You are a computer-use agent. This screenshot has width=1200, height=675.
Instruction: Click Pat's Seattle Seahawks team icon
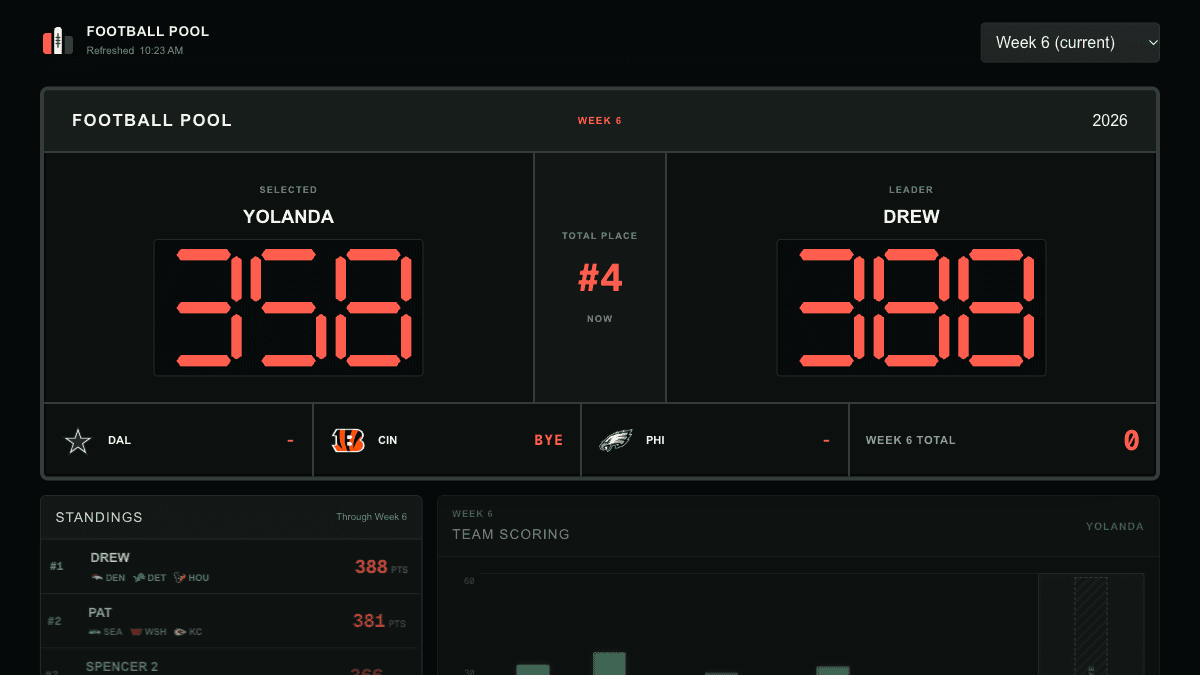tap(95, 632)
